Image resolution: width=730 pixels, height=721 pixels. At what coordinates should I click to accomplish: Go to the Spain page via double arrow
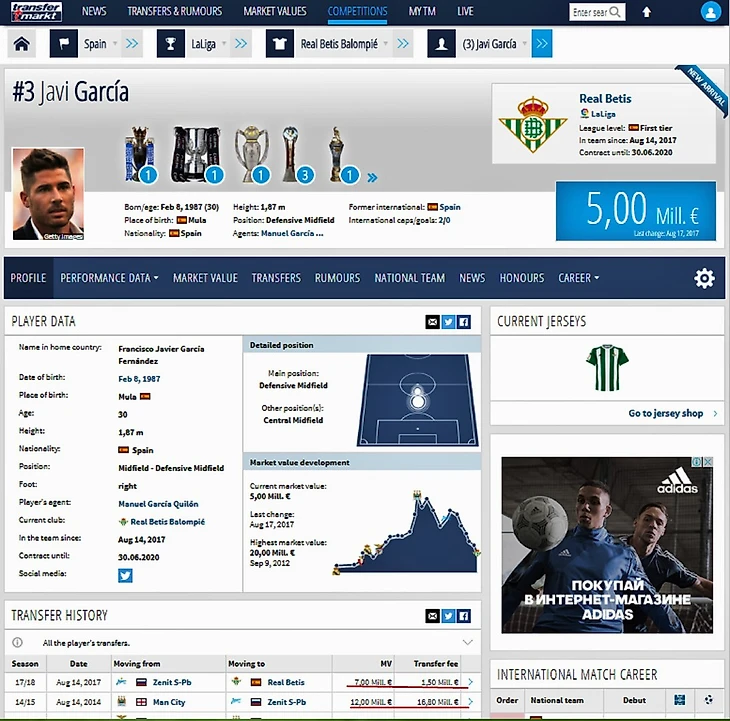pos(132,44)
